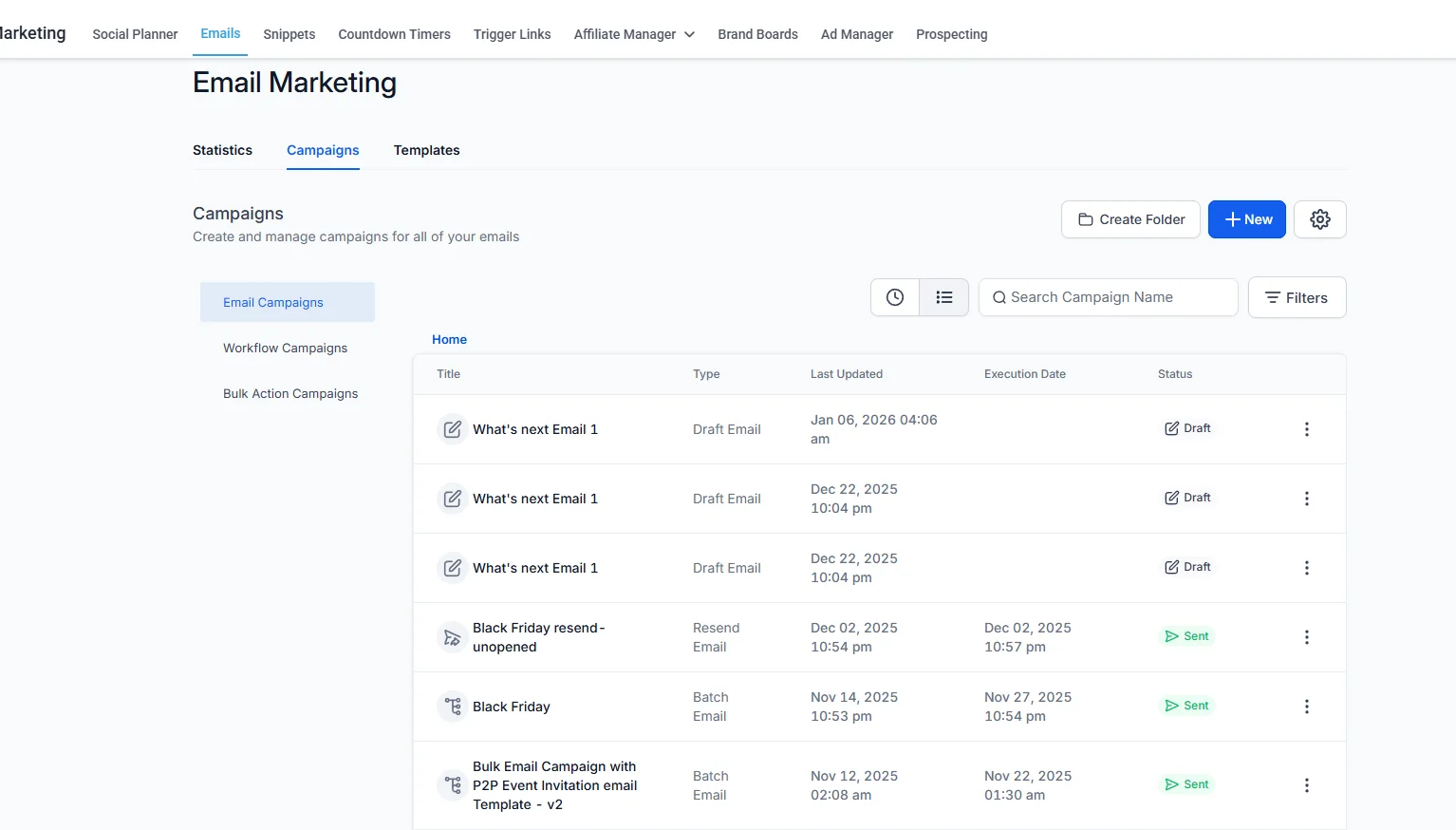1456x830 pixels.
Task: Click the Home breadcrumb link
Action: click(x=449, y=339)
